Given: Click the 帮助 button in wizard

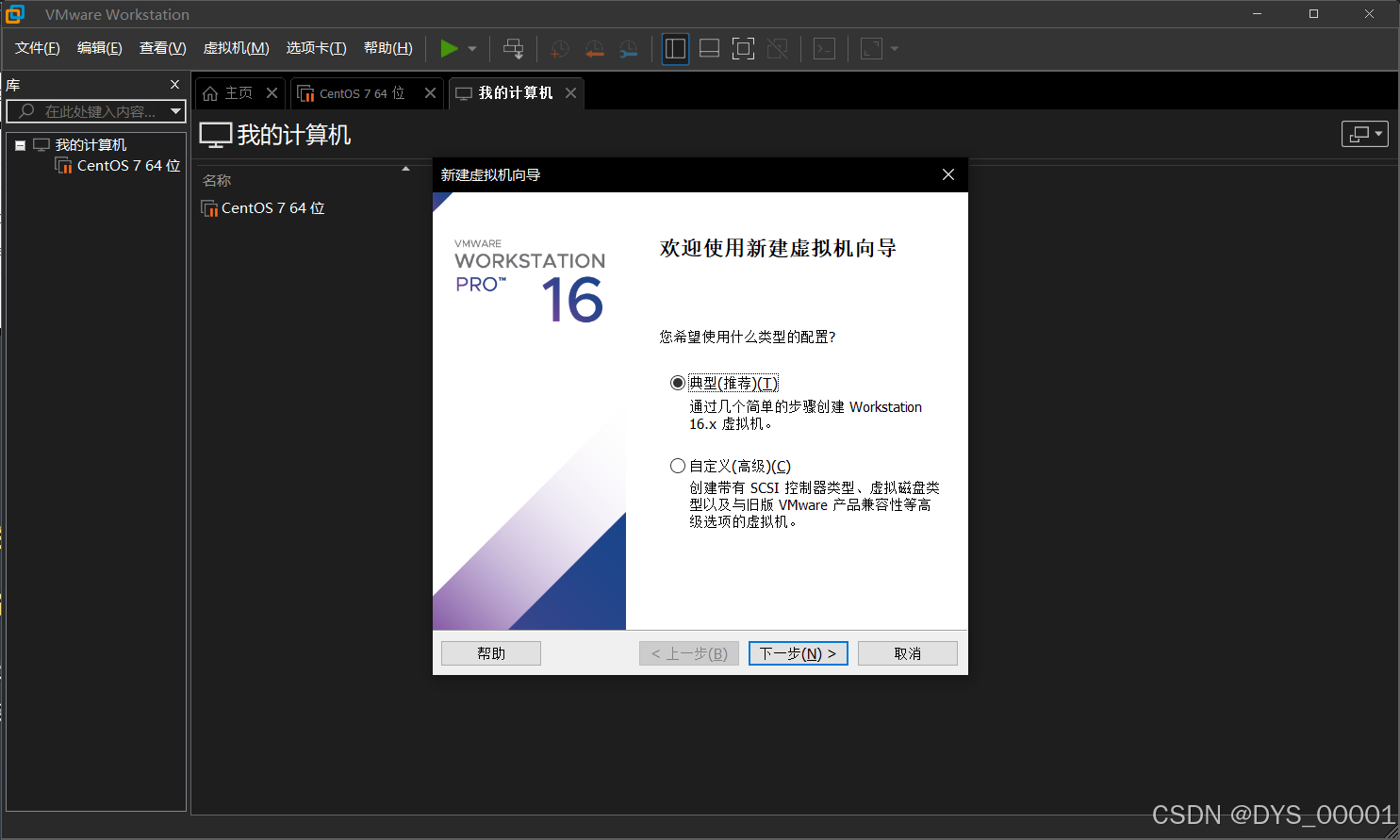Looking at the screenshot, I should pyautogui.click(x=491, y=653).
